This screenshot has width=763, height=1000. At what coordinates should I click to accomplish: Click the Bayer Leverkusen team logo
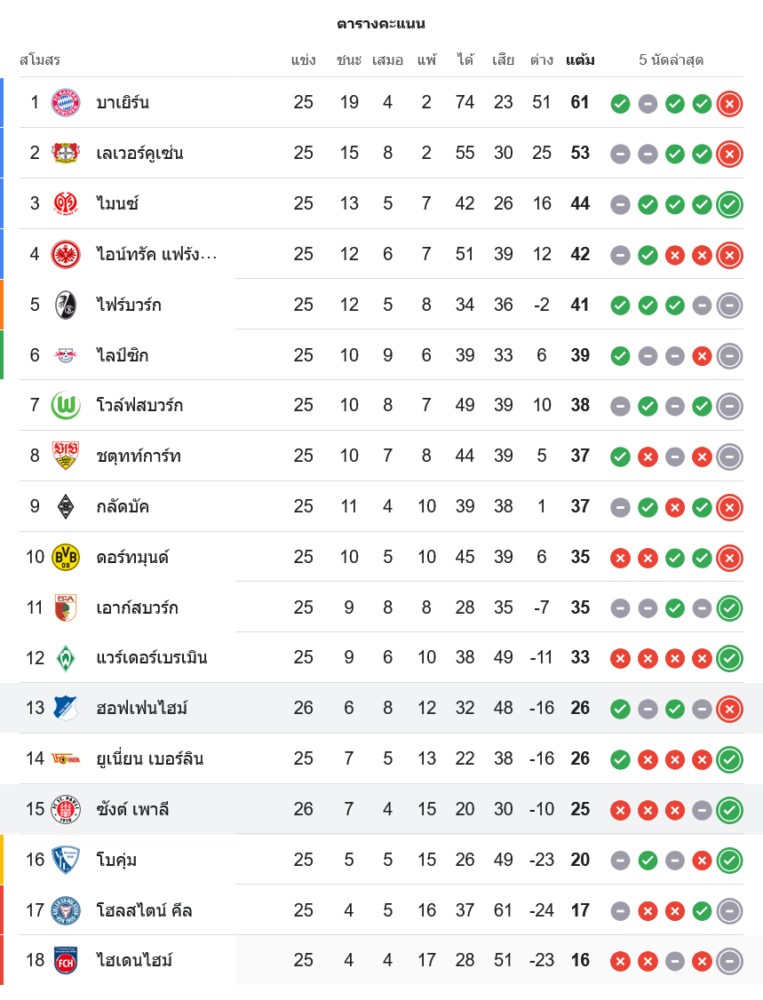(65, 153)
